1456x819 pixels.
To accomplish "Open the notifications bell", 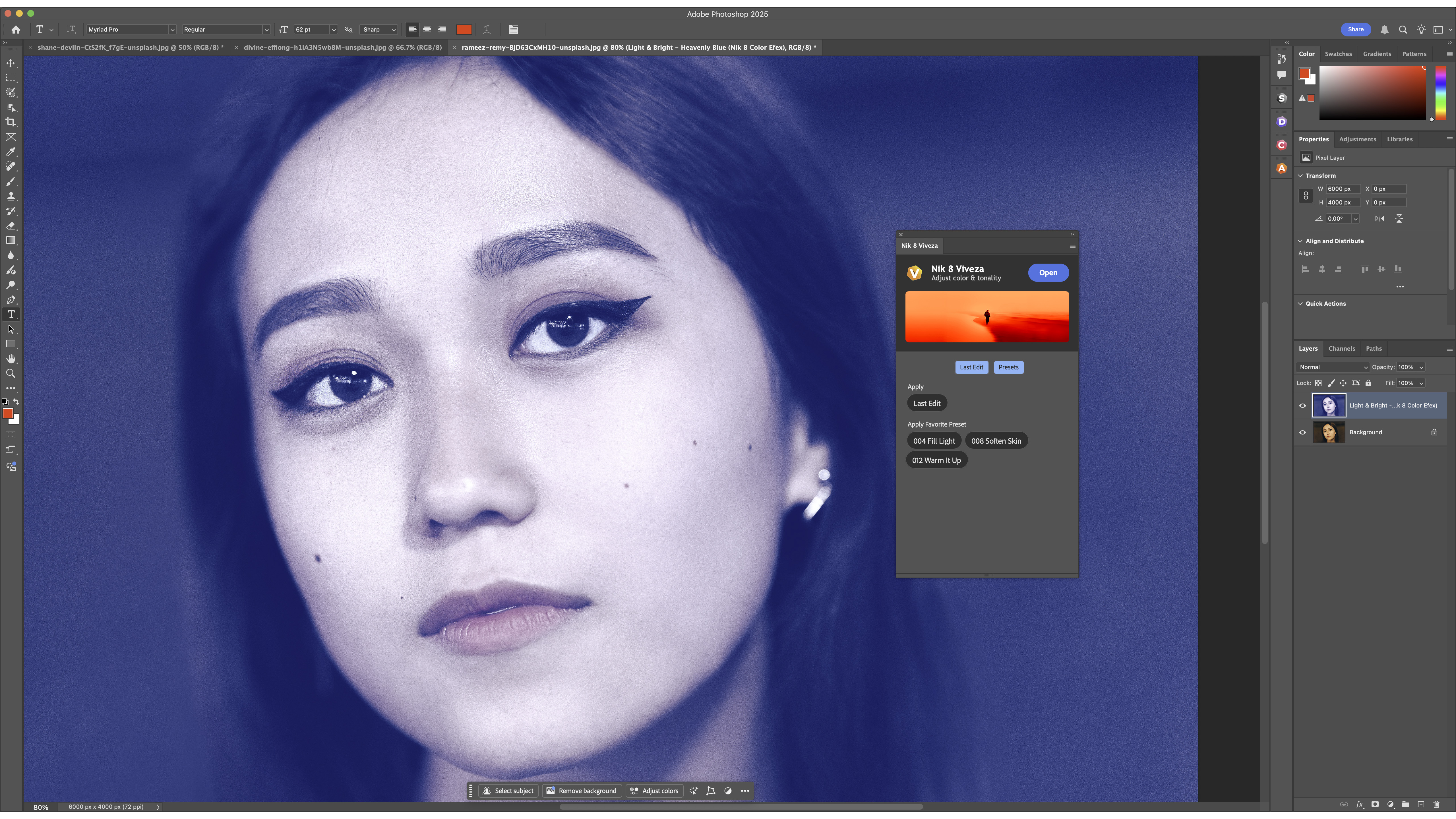I will coord(1384,29).
